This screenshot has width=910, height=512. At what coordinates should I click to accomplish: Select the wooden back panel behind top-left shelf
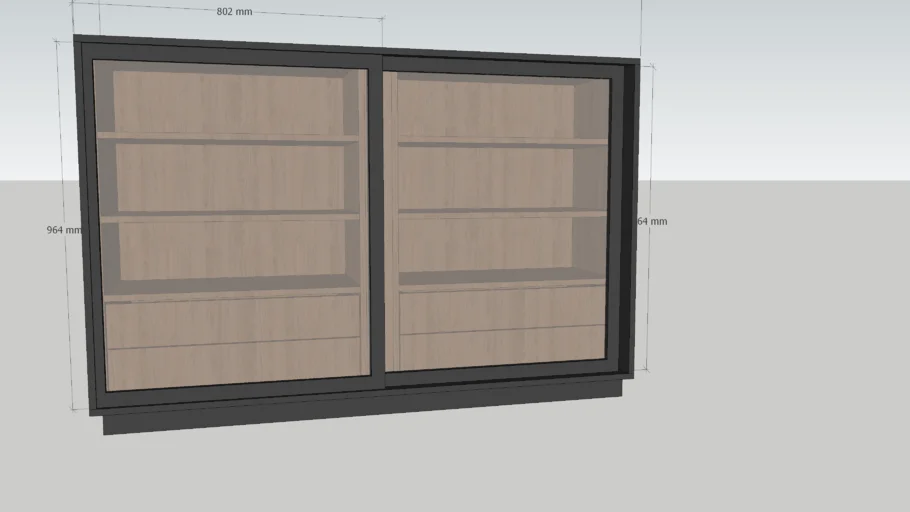230,102
